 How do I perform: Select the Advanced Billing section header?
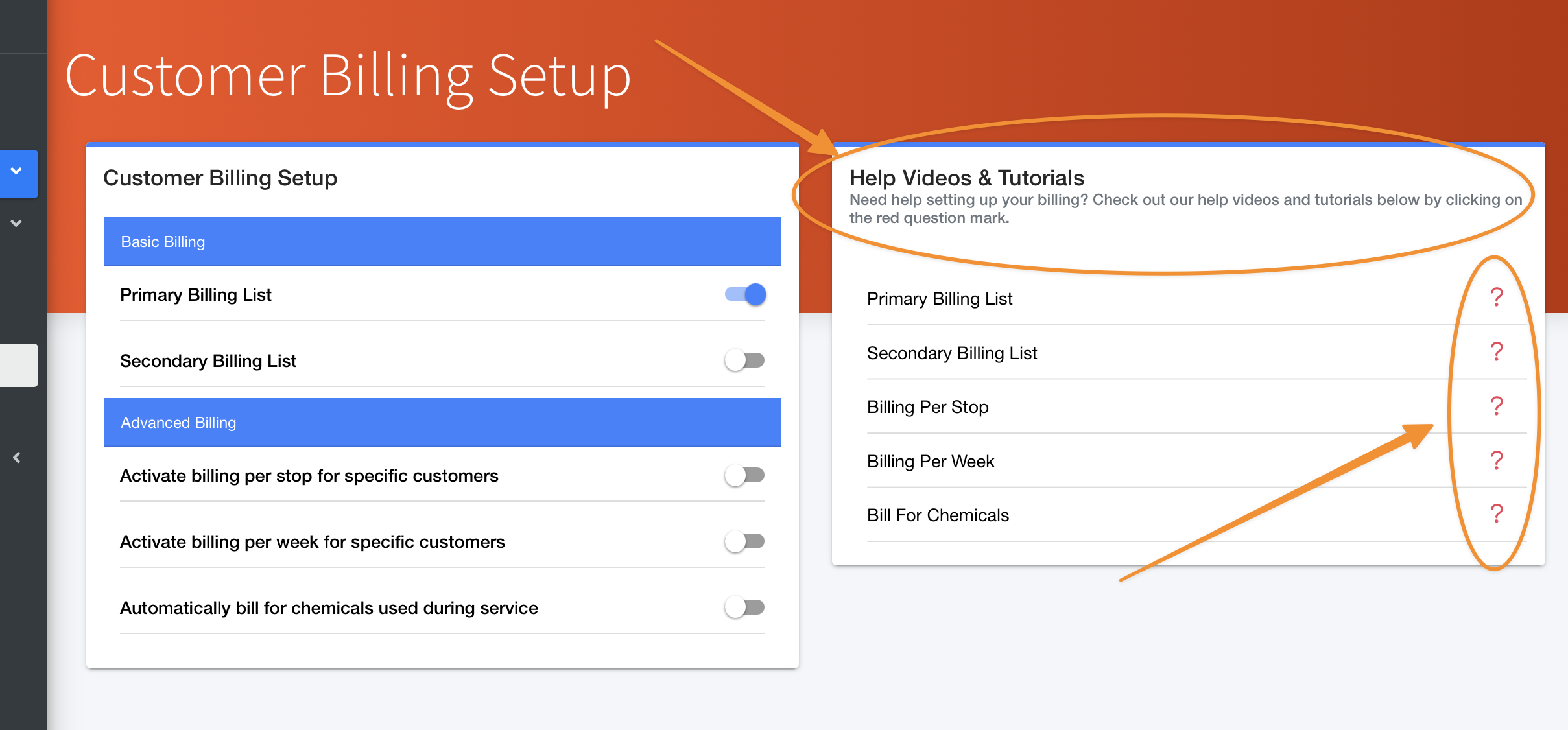click(x=442, y=423)
